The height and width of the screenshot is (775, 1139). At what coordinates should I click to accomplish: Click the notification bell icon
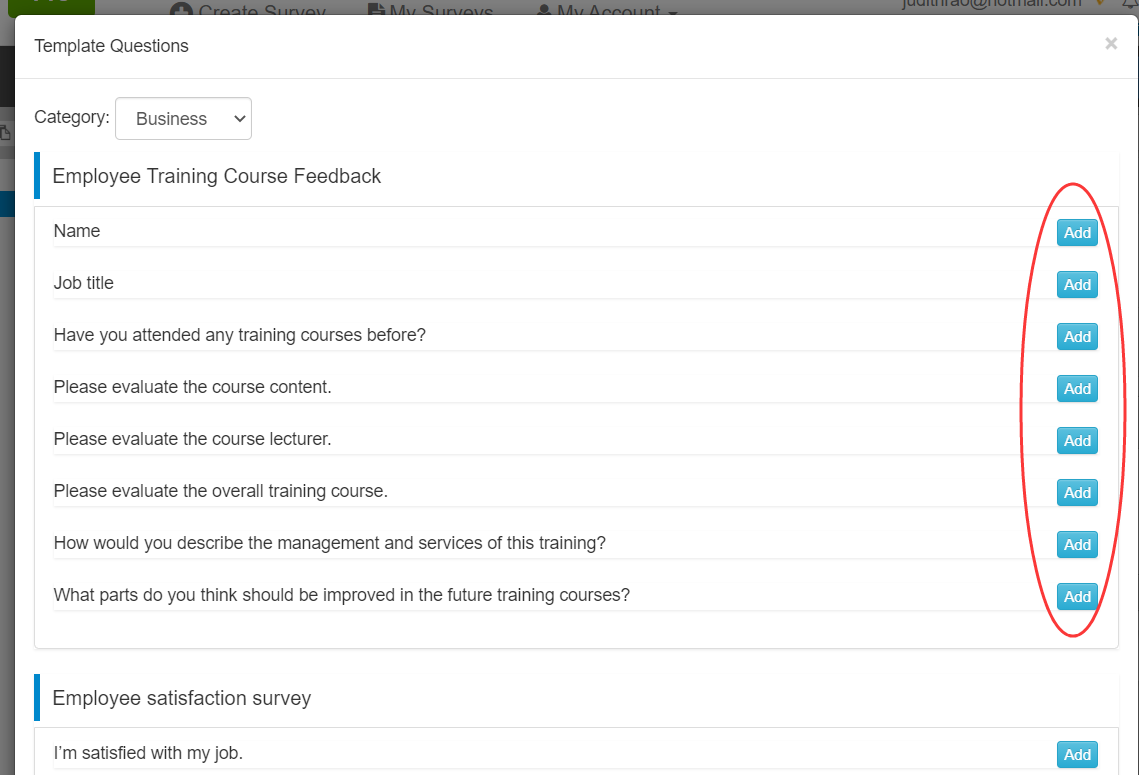tap(1131, 5)
